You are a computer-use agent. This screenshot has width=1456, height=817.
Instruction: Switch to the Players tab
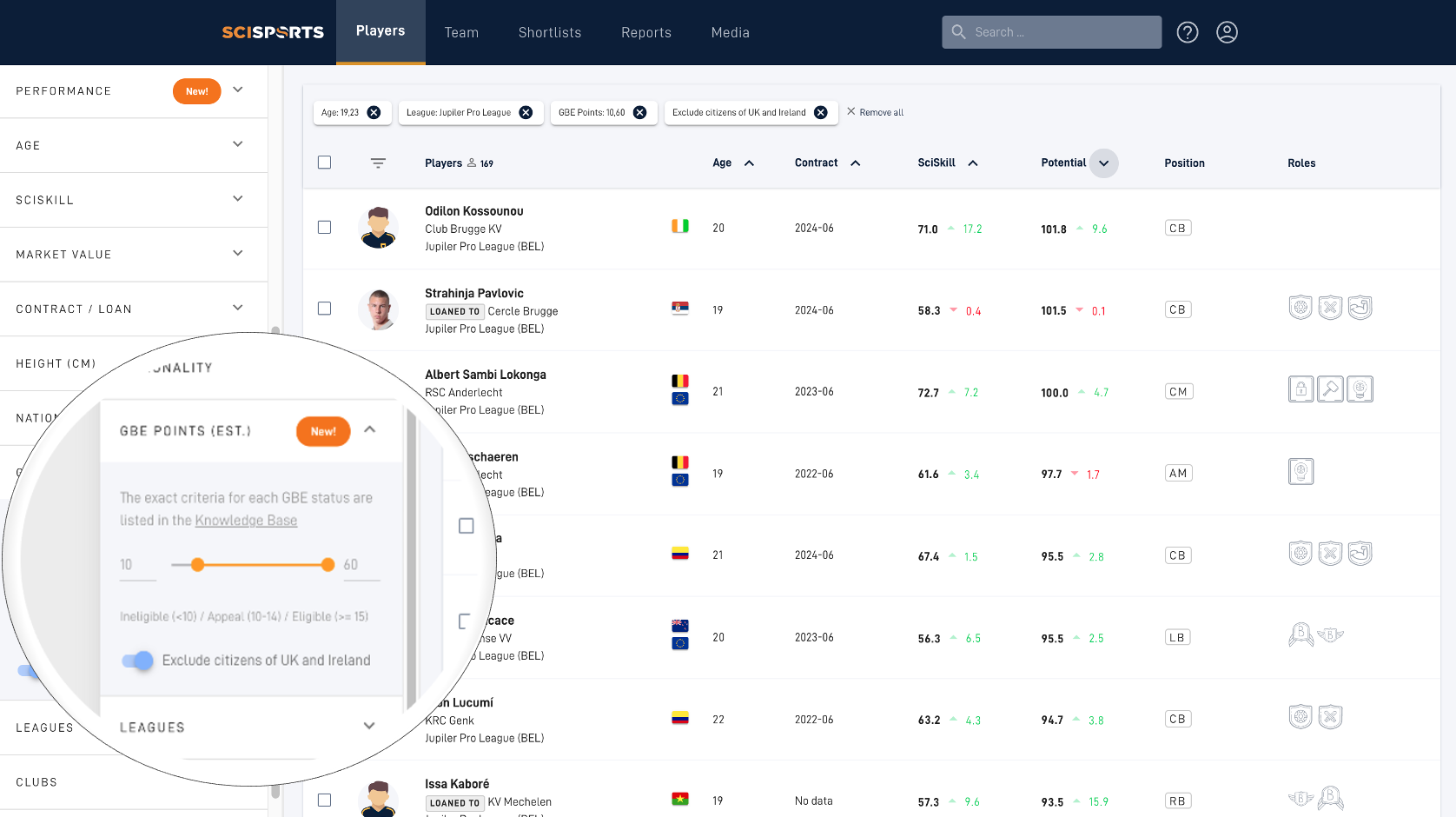point(381,31)
